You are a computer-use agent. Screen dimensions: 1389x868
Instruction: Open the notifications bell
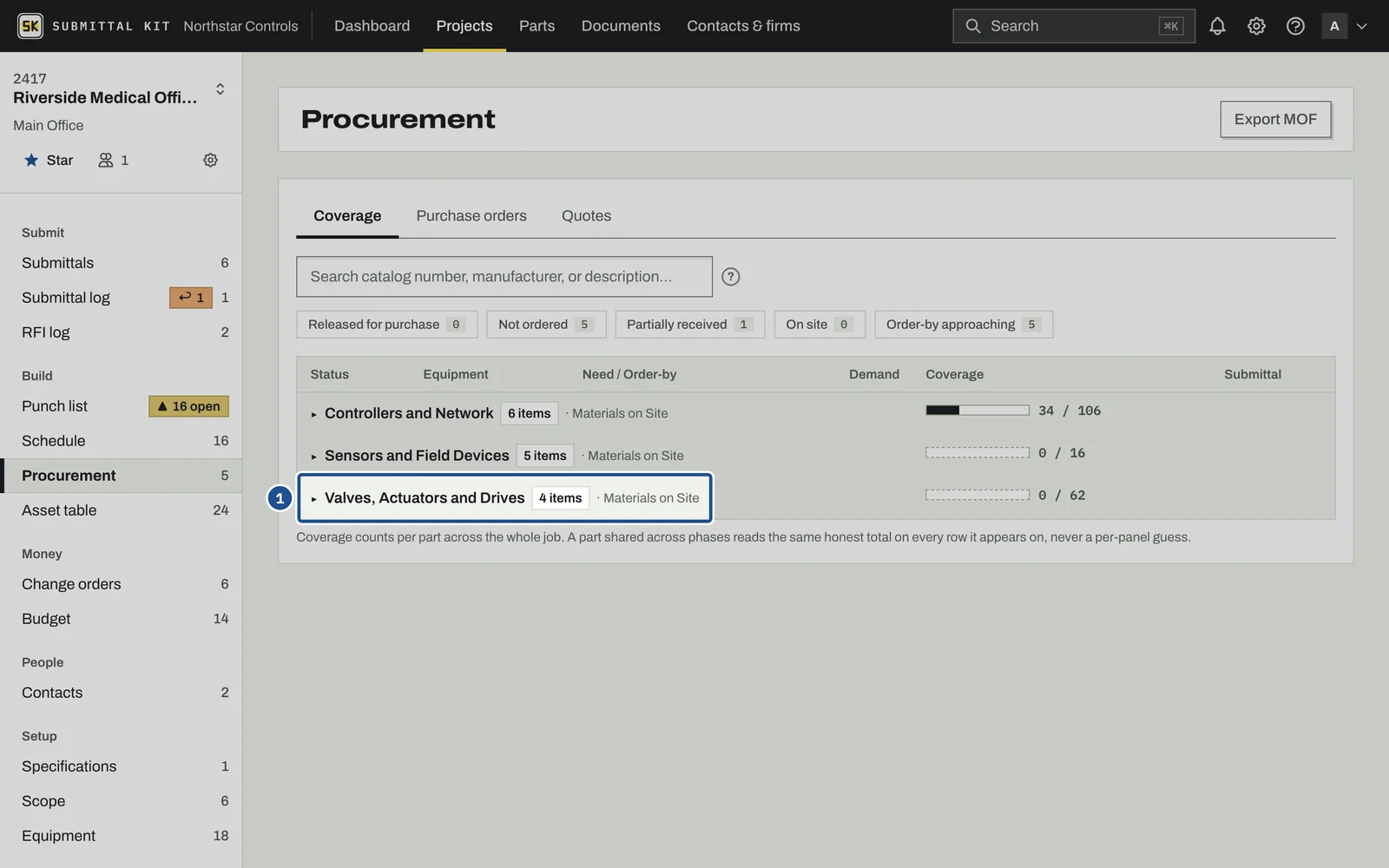(x=1217, y=26)
